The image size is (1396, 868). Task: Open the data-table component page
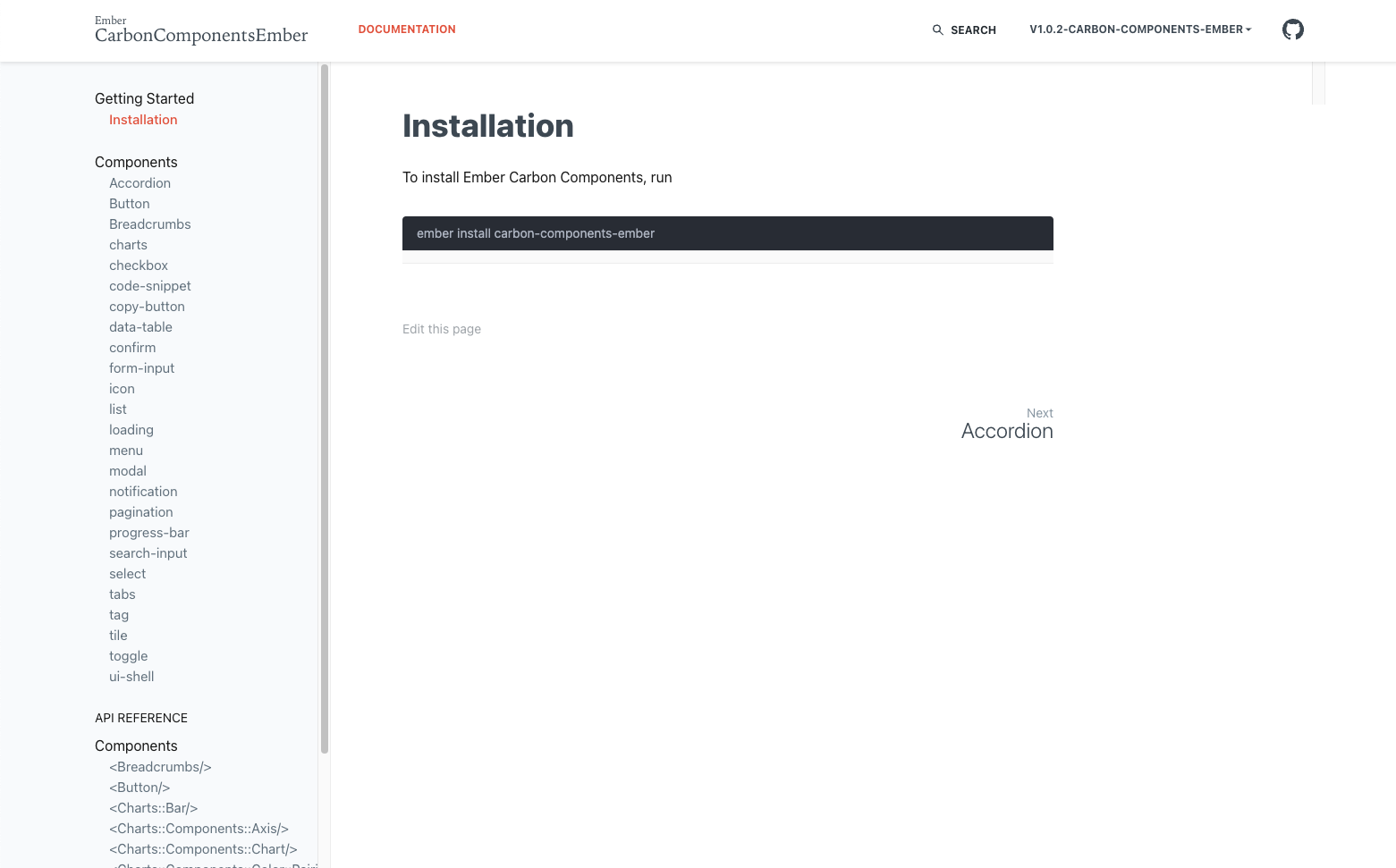pyautogui.click(x=140, y=326)
